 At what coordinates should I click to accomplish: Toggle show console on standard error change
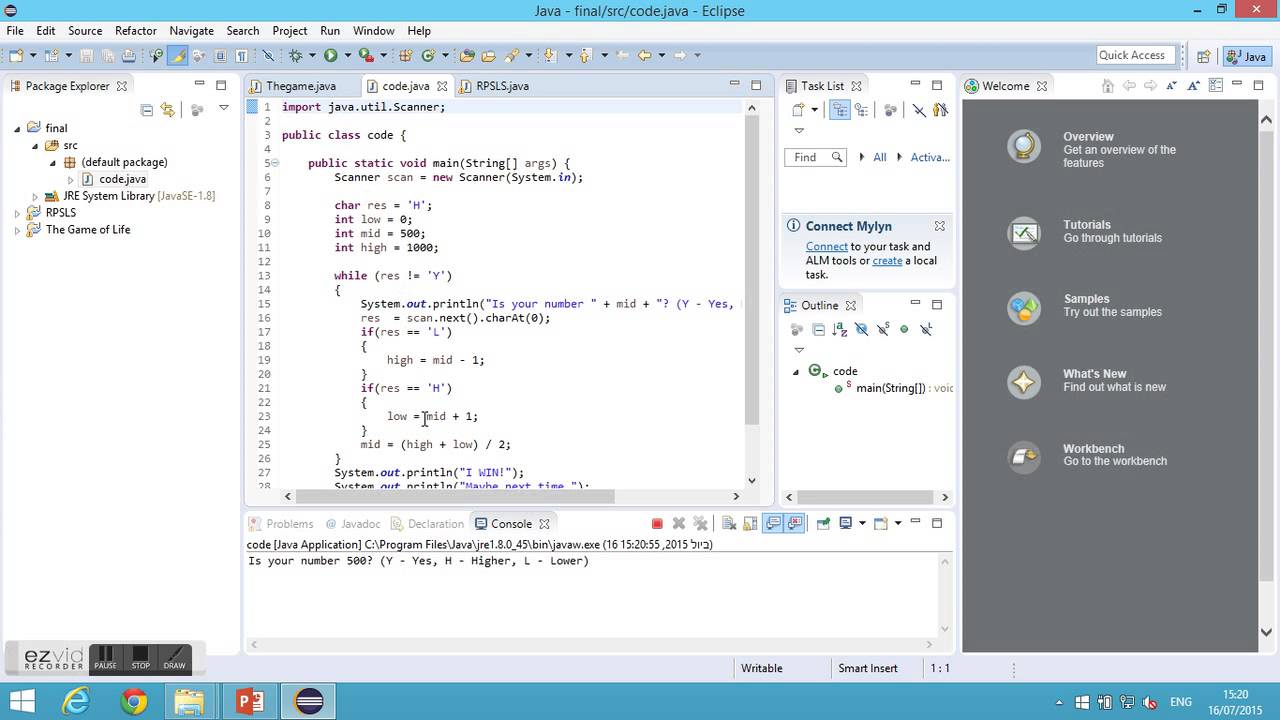(795, 523)
